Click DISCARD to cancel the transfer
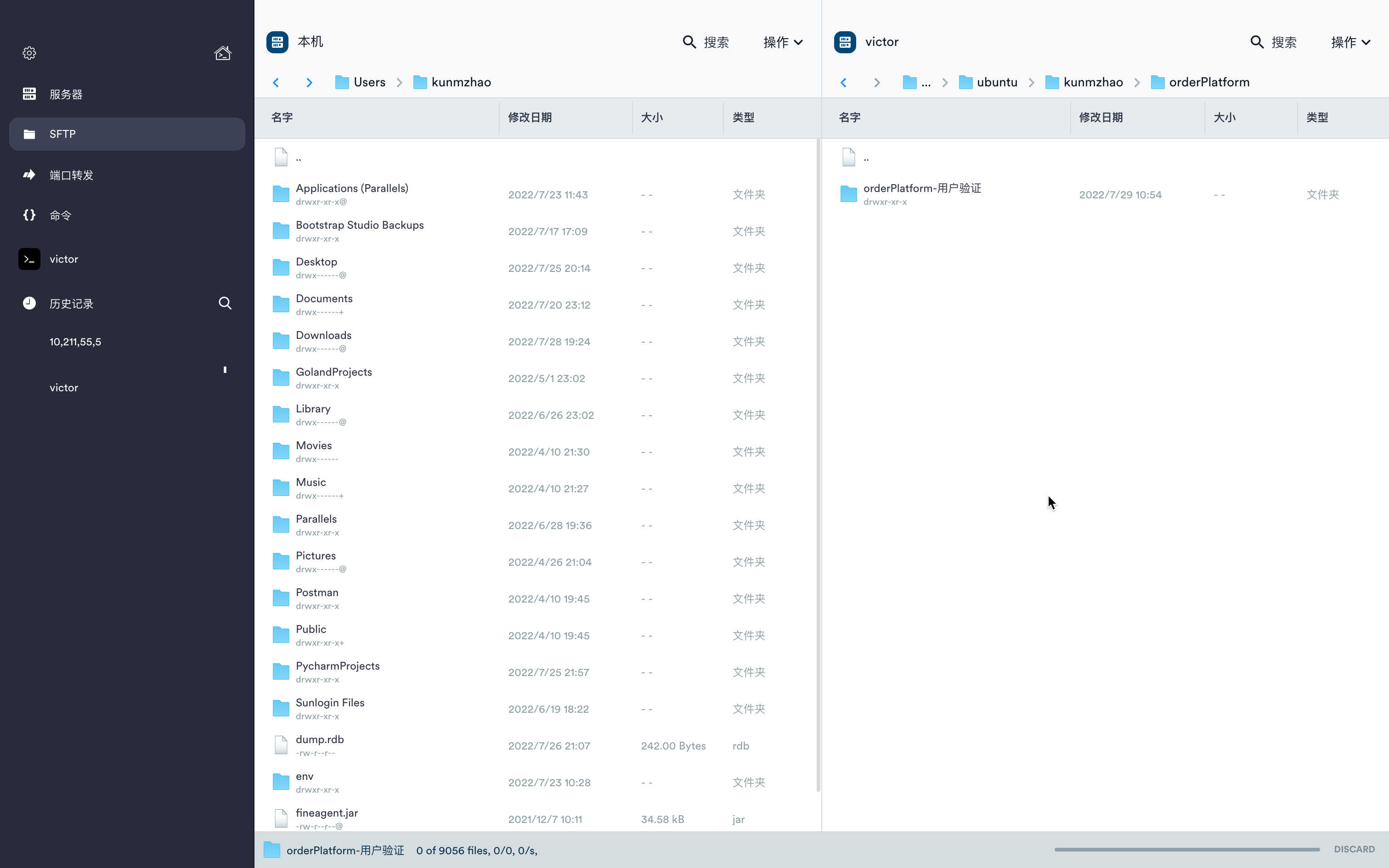The image size is (1389, 868). (1354, 849)
